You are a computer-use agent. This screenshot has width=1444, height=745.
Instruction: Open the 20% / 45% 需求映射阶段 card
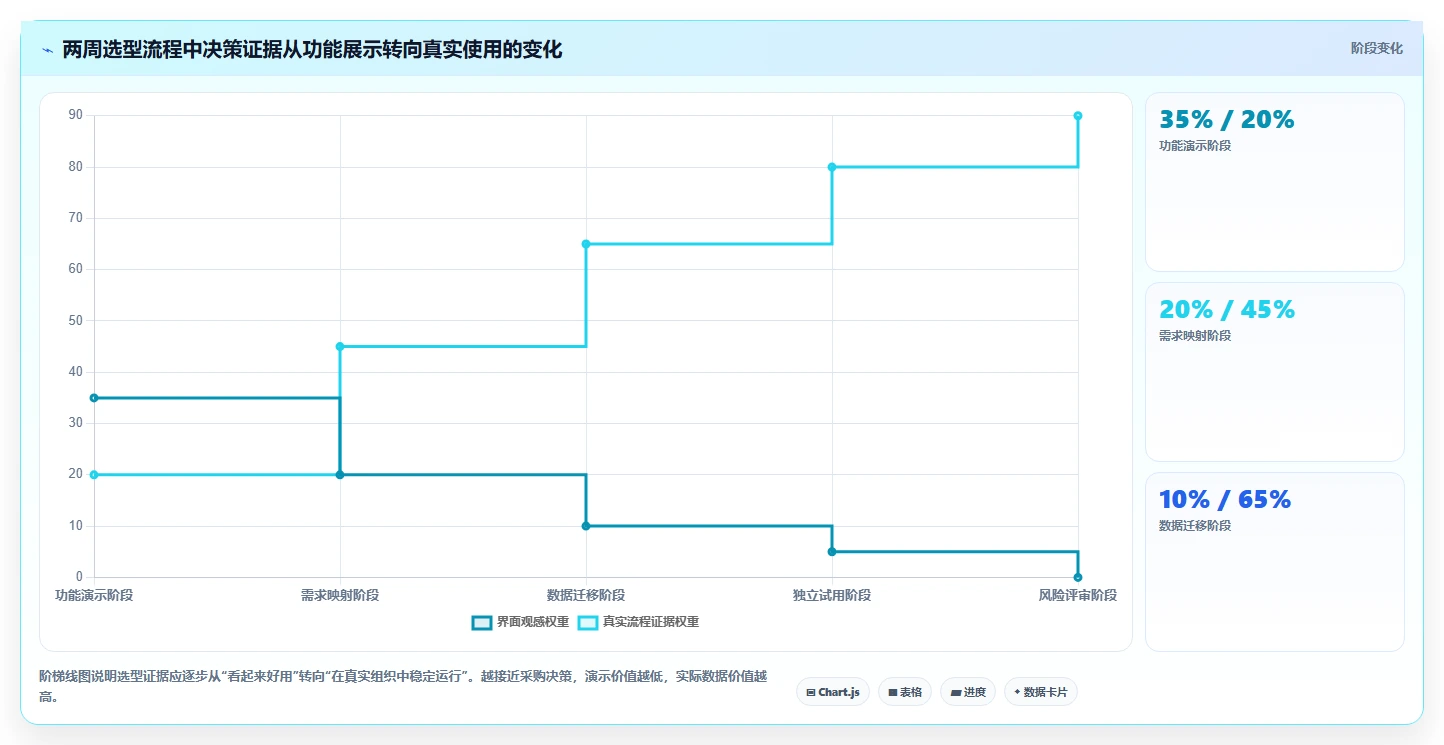coord(1275,372)
